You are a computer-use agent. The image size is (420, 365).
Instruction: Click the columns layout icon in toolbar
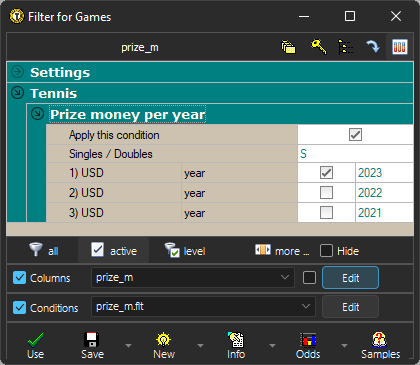(x=400, y=47)
